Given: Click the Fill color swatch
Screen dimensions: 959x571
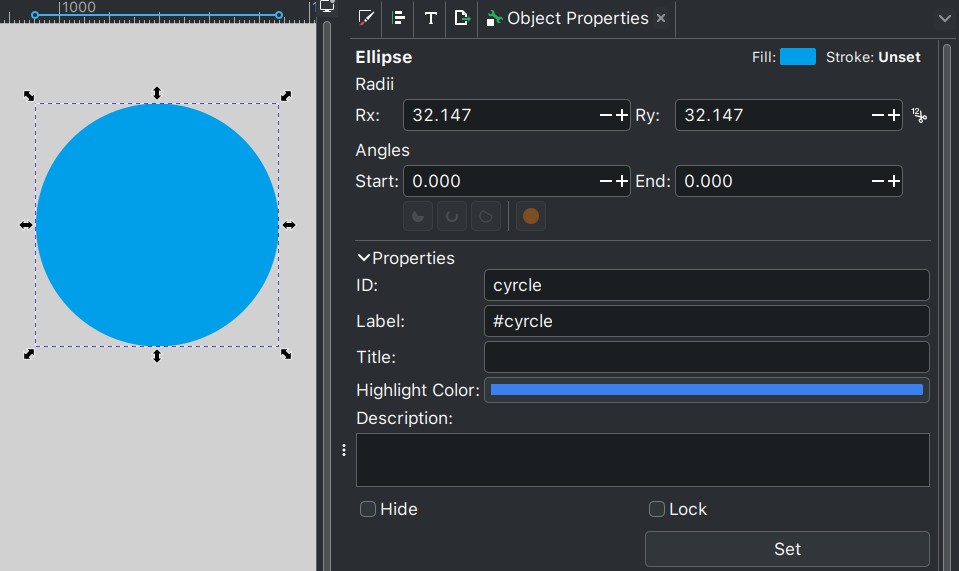Looking at the screenshot, I should (798, 57).
